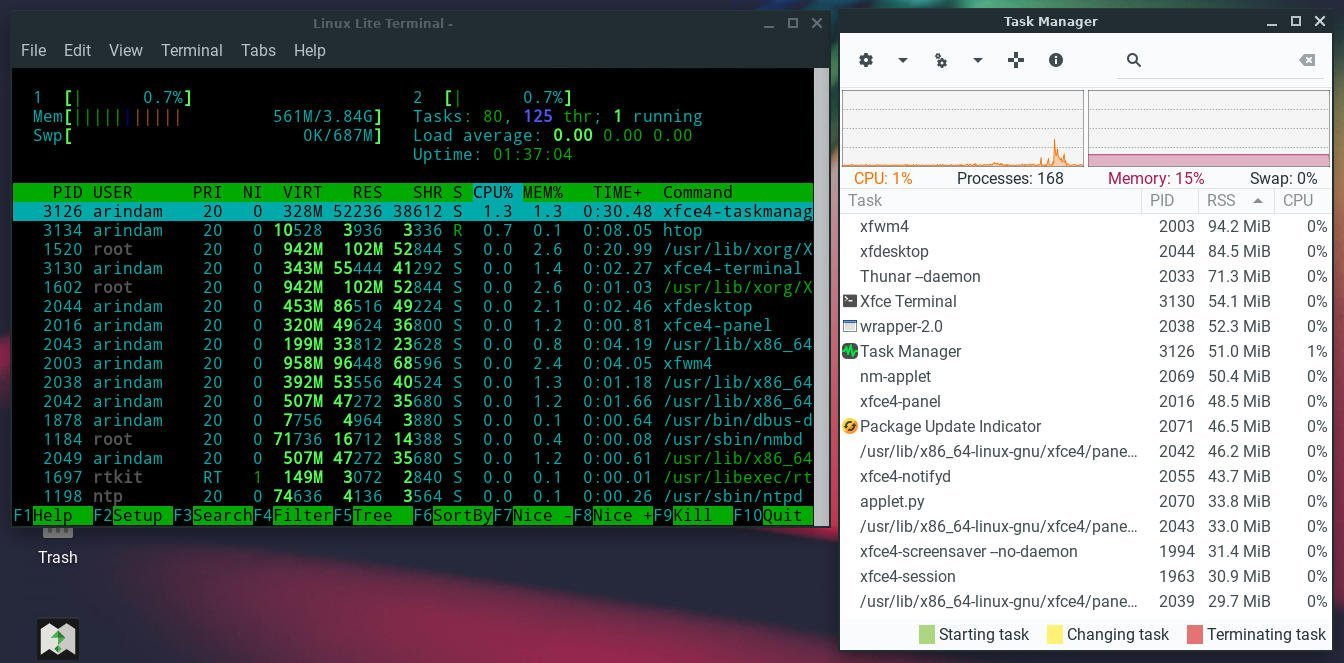The image size is (1344, 663).
Task: Open the About info icon
Action: coord(1056,60)
